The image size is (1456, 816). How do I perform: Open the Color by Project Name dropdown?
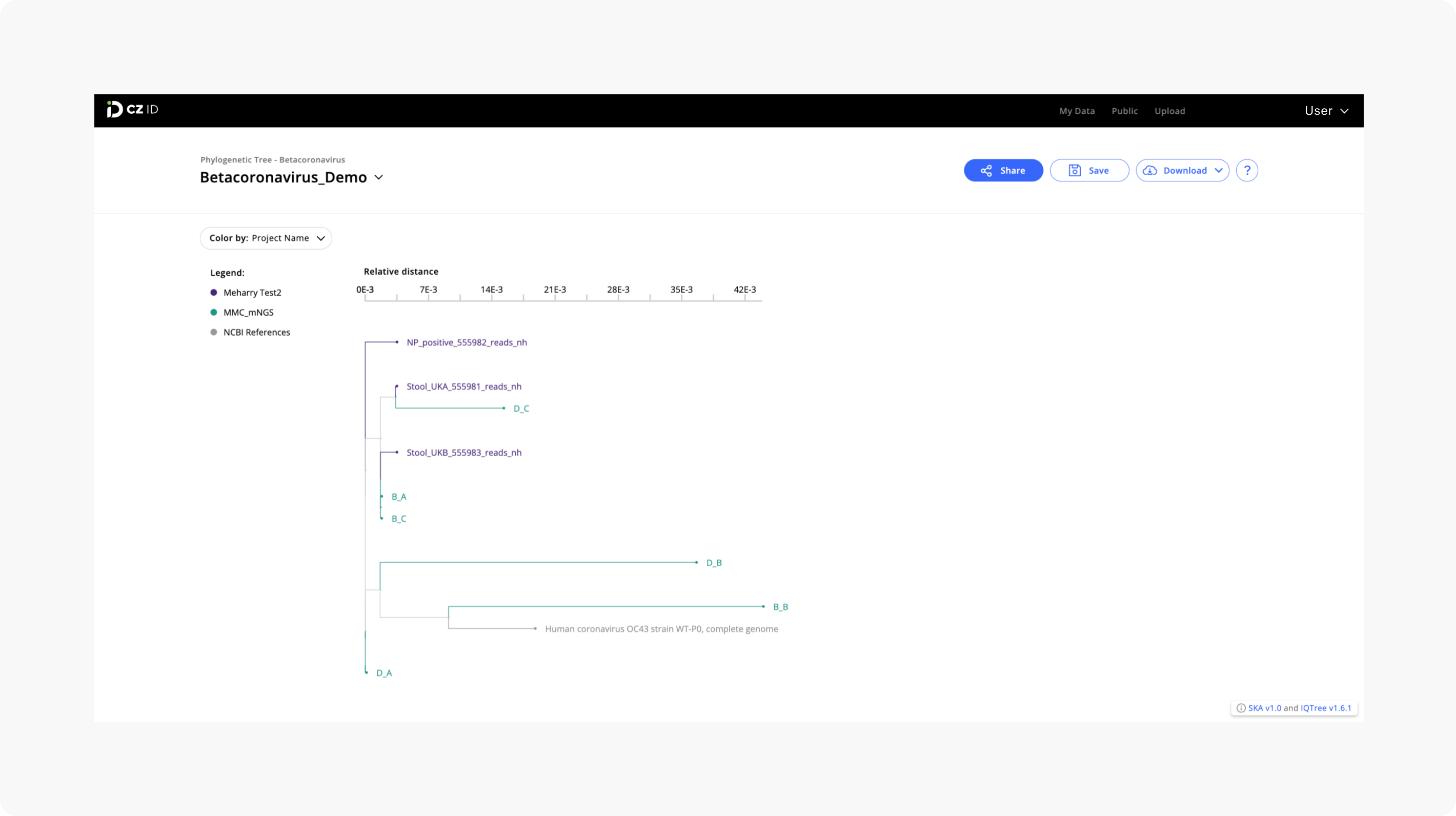(266, 238)
